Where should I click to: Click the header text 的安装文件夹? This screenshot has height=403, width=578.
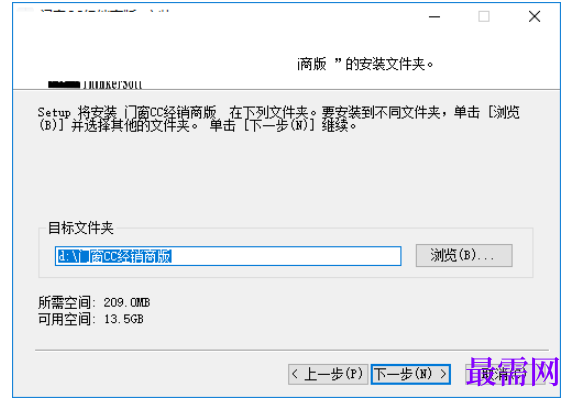389,64
